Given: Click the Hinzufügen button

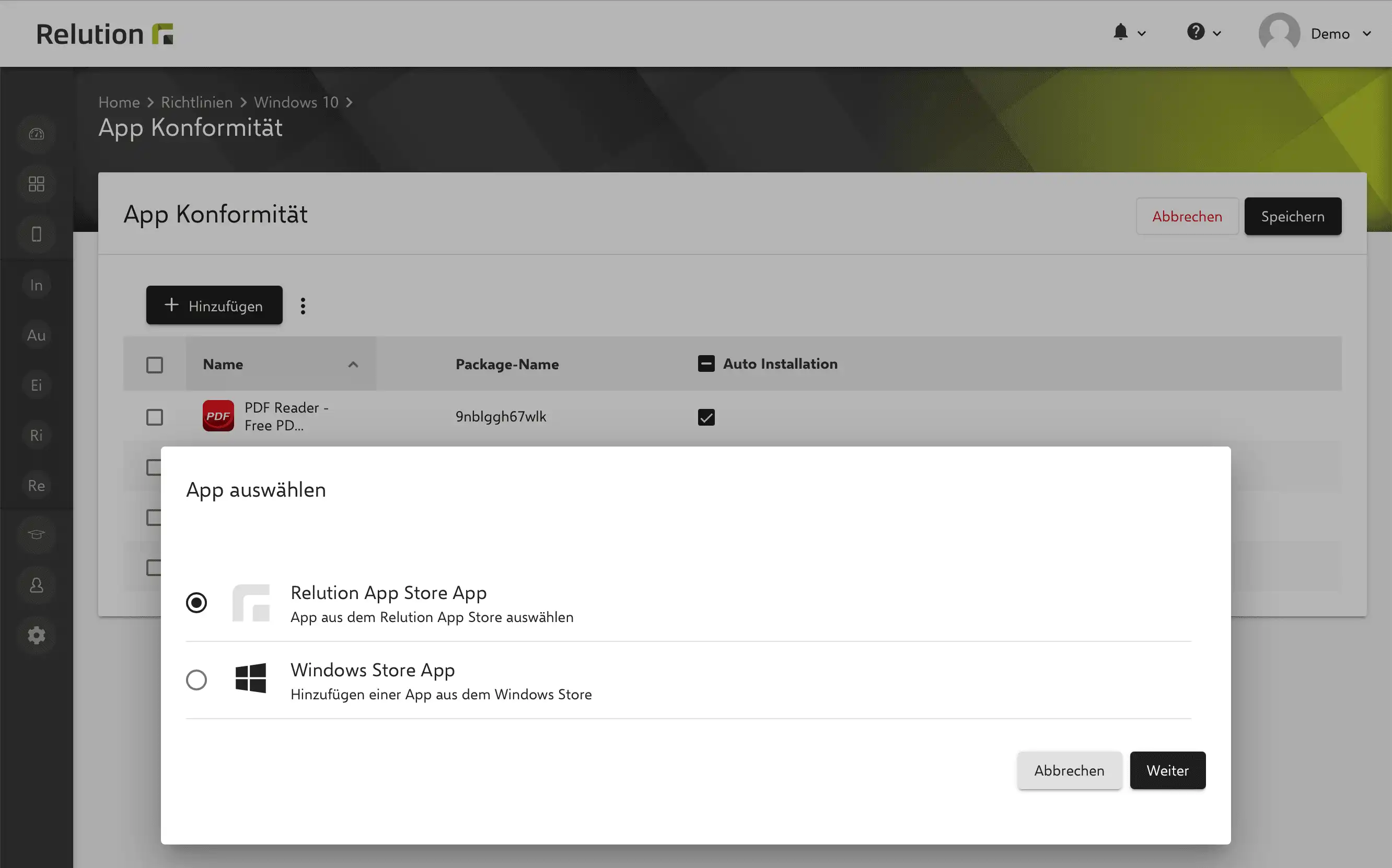Looking at the screenshot, I should click(x=214, y=306).
